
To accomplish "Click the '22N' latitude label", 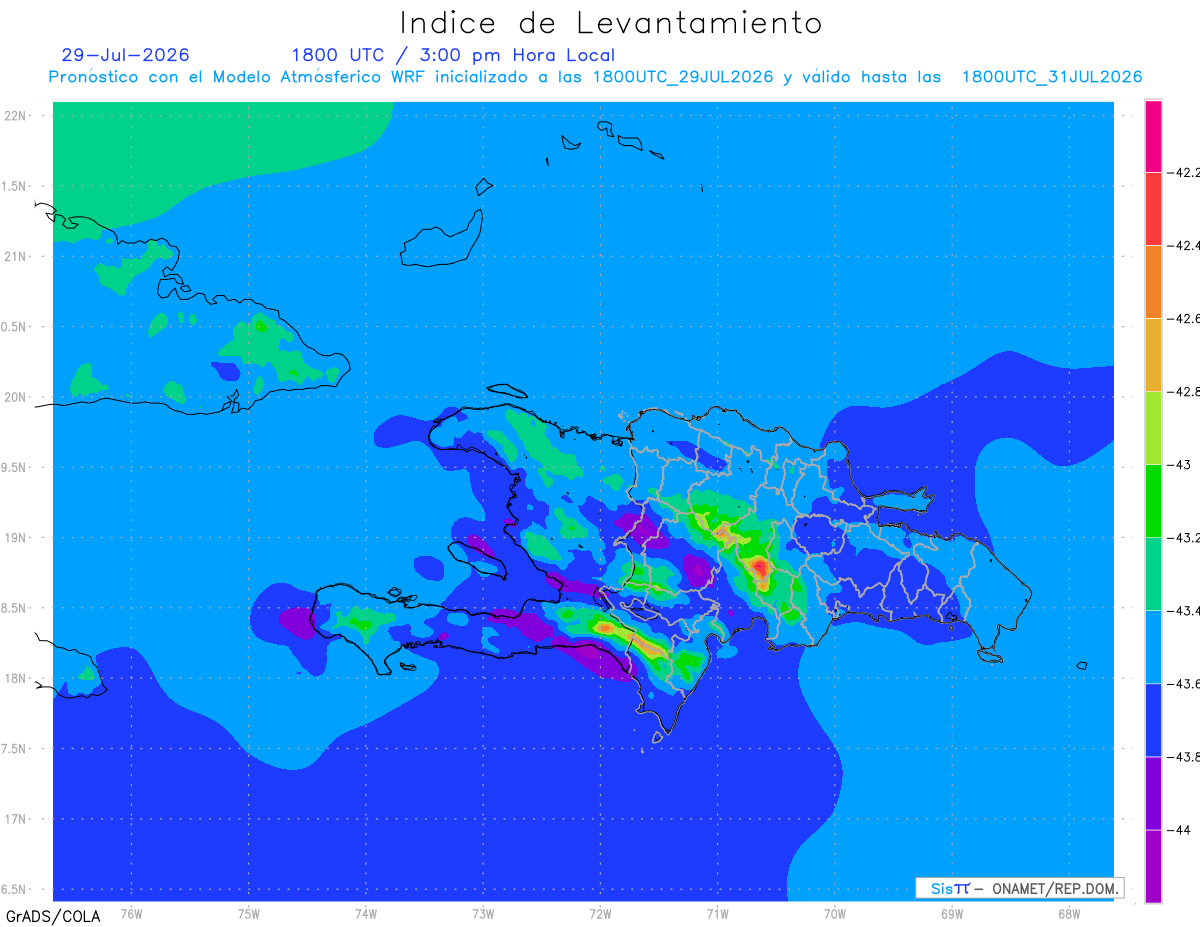I will [16, 116].
